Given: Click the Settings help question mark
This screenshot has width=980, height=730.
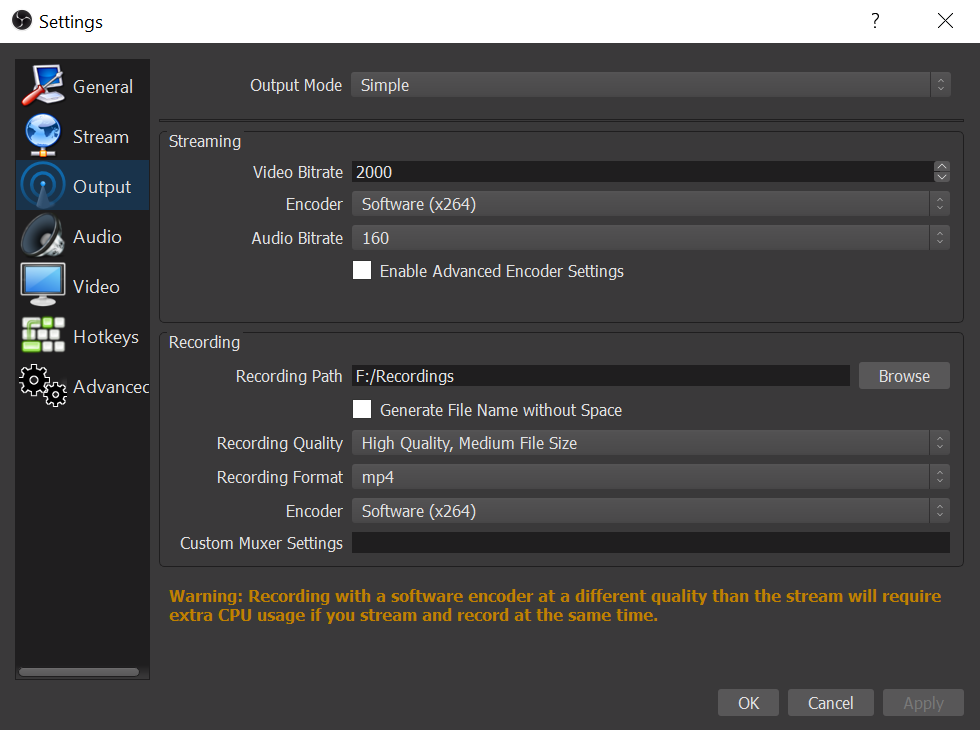Looking at the screenshot, I should (874, 20).
